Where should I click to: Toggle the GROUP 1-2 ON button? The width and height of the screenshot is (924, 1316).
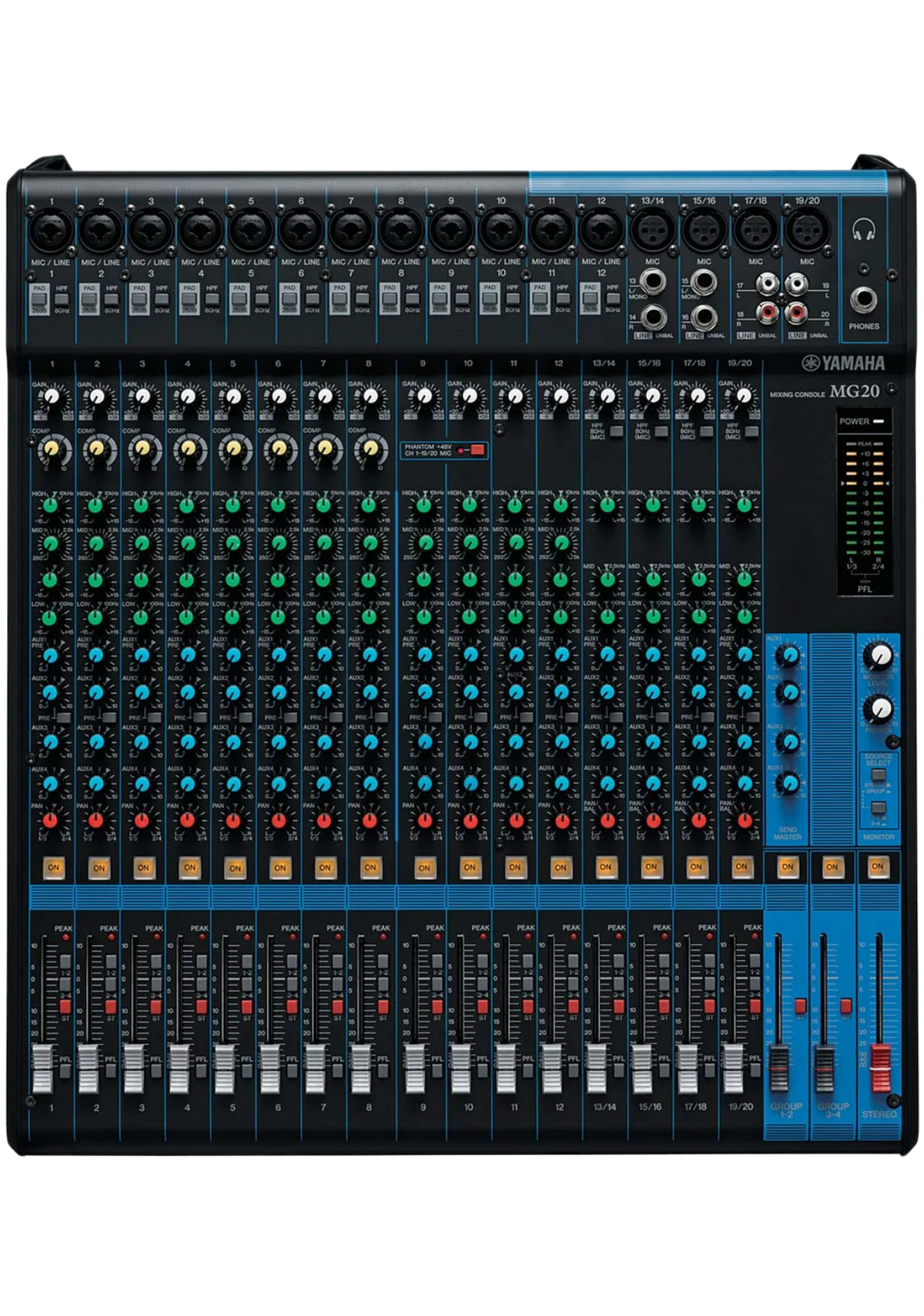787,867
